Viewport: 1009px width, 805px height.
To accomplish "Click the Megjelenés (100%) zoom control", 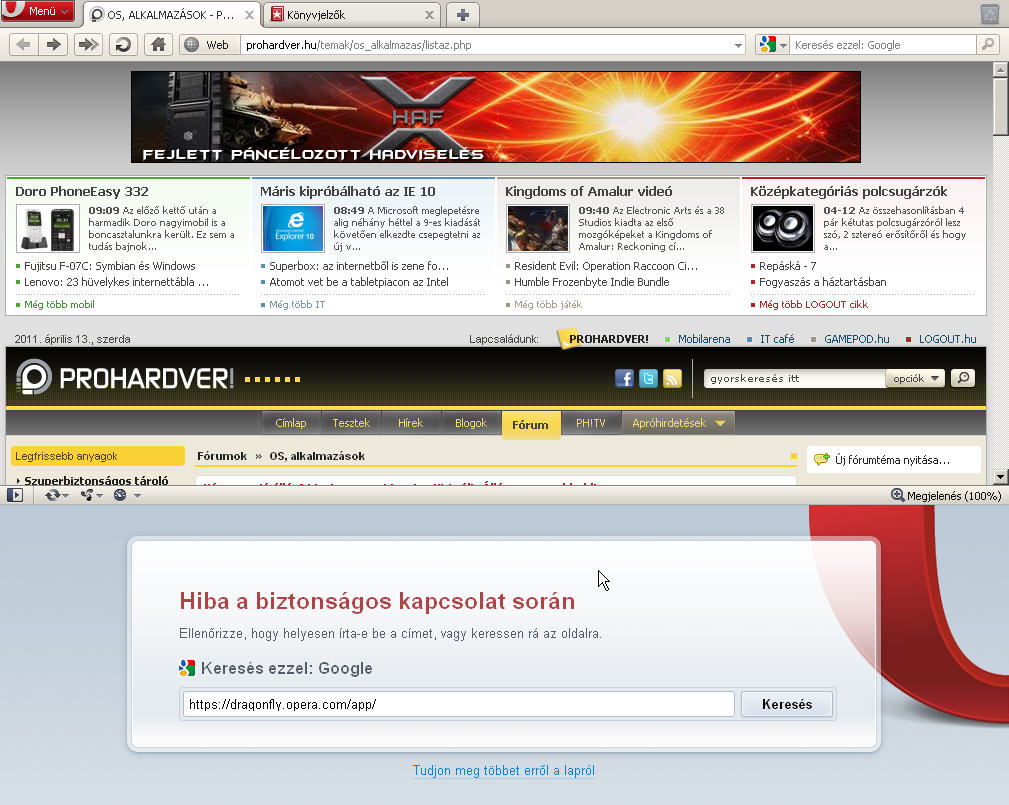I will pos(946,495).
